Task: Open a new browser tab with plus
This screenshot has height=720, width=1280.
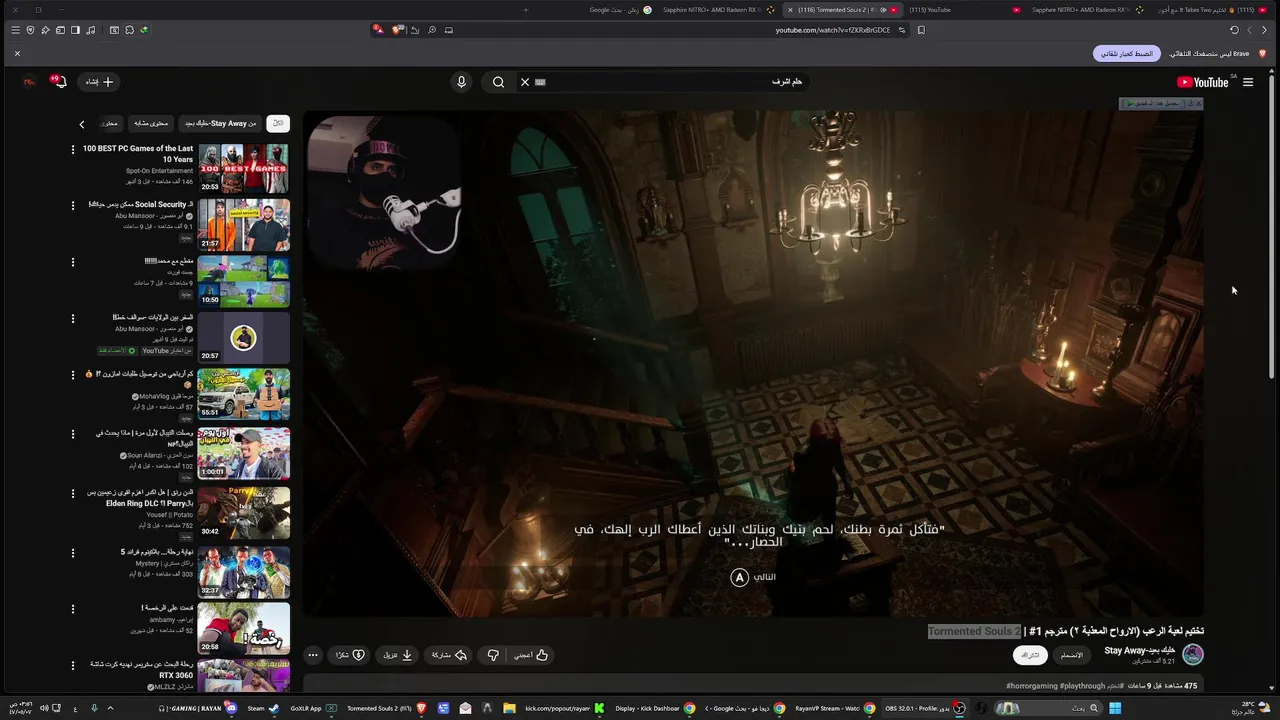Action: (526, 10)
